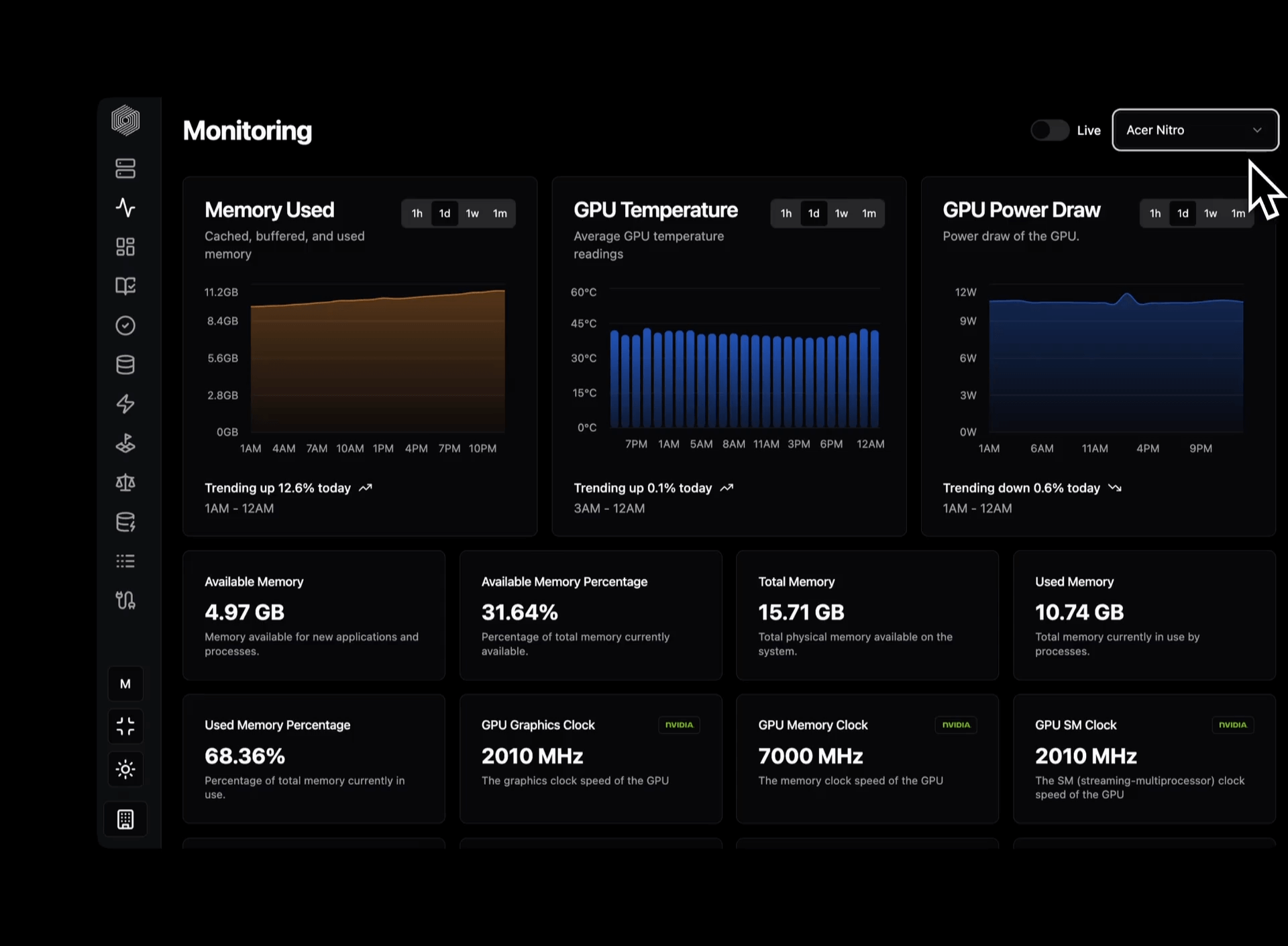Click the spiral app logo in sidebar
Screen dimensions: 1288x946
[125, 121]
